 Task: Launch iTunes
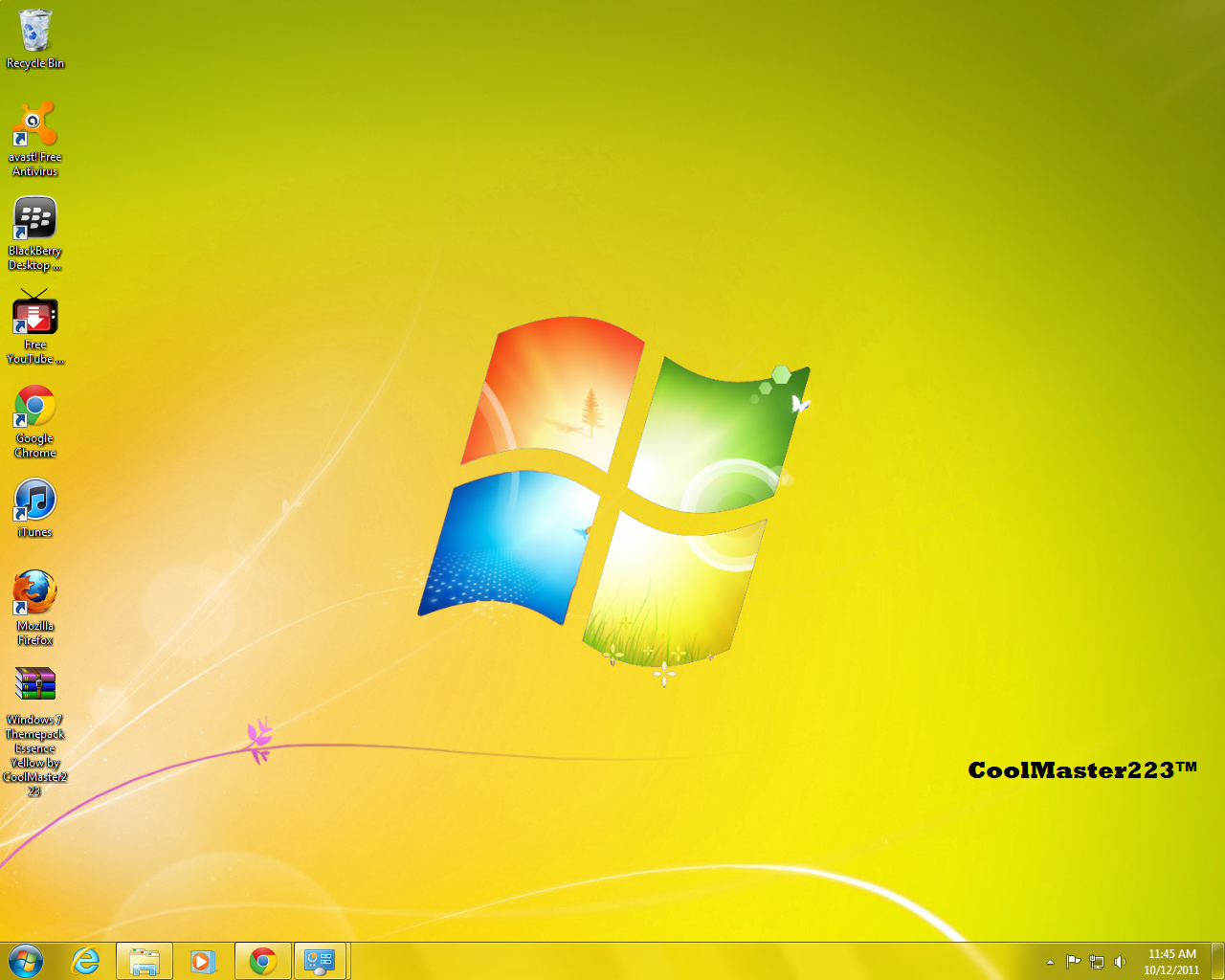35,500
